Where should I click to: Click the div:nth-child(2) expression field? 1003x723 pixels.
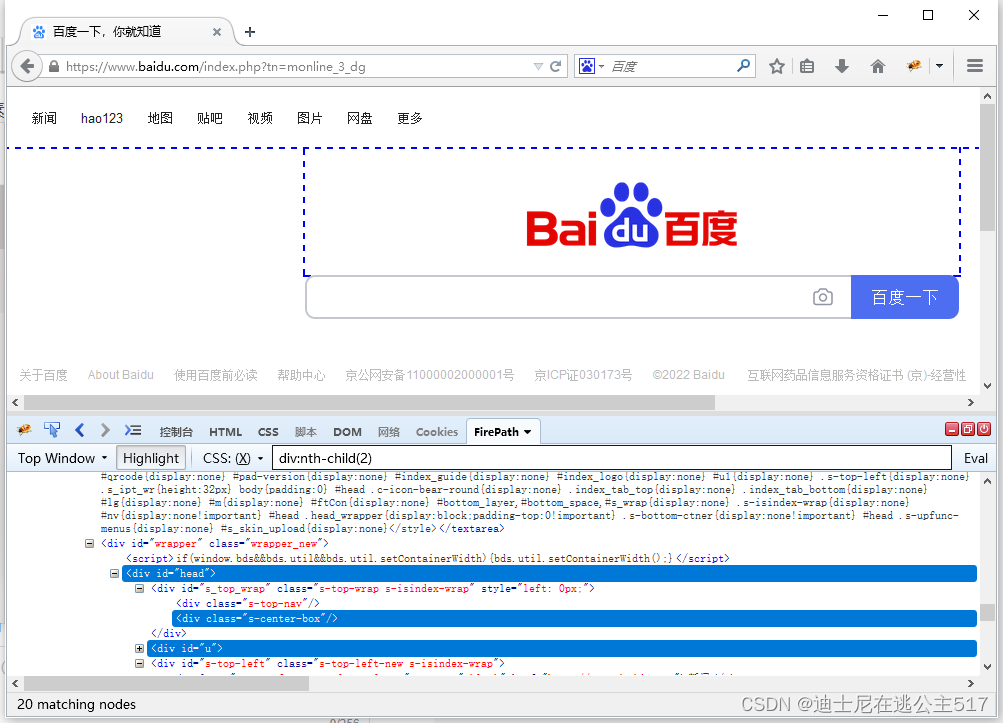click(x=612, y=458)
